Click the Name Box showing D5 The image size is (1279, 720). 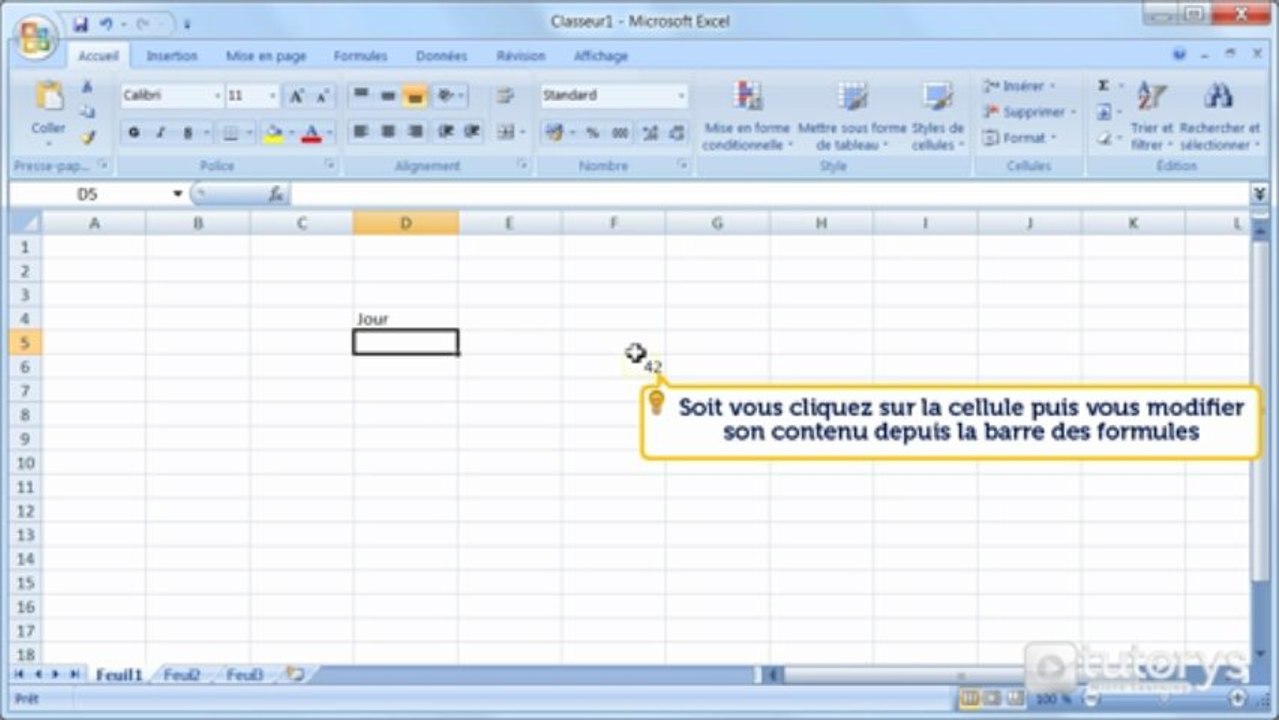[88, 195]
